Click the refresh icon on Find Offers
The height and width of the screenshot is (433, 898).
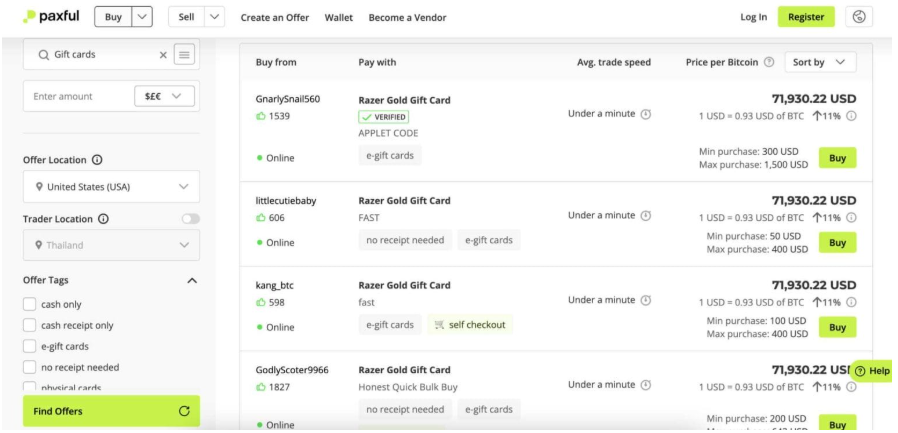(x=184, y=411)
